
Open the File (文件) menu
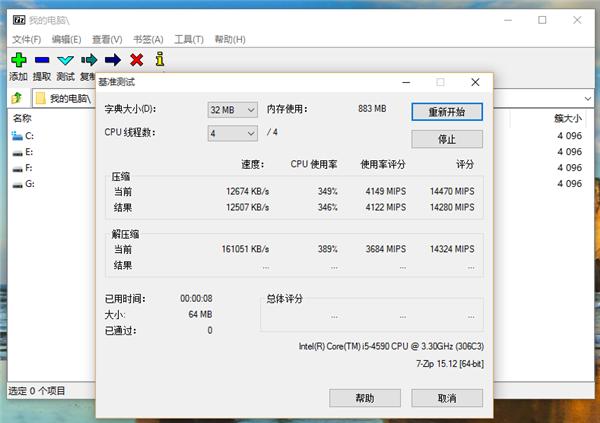click(x=27, y=39)
